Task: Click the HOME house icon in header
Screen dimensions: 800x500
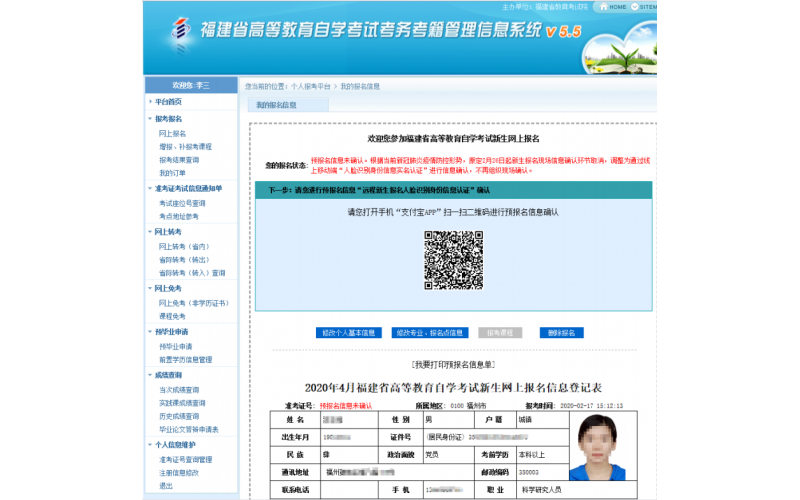Action: click(x=604, y=7)
